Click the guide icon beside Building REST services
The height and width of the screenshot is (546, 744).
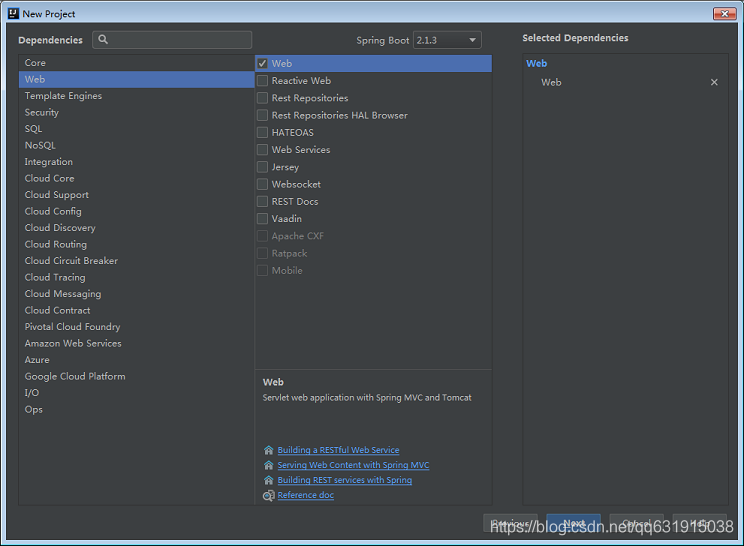coord(269,480)
